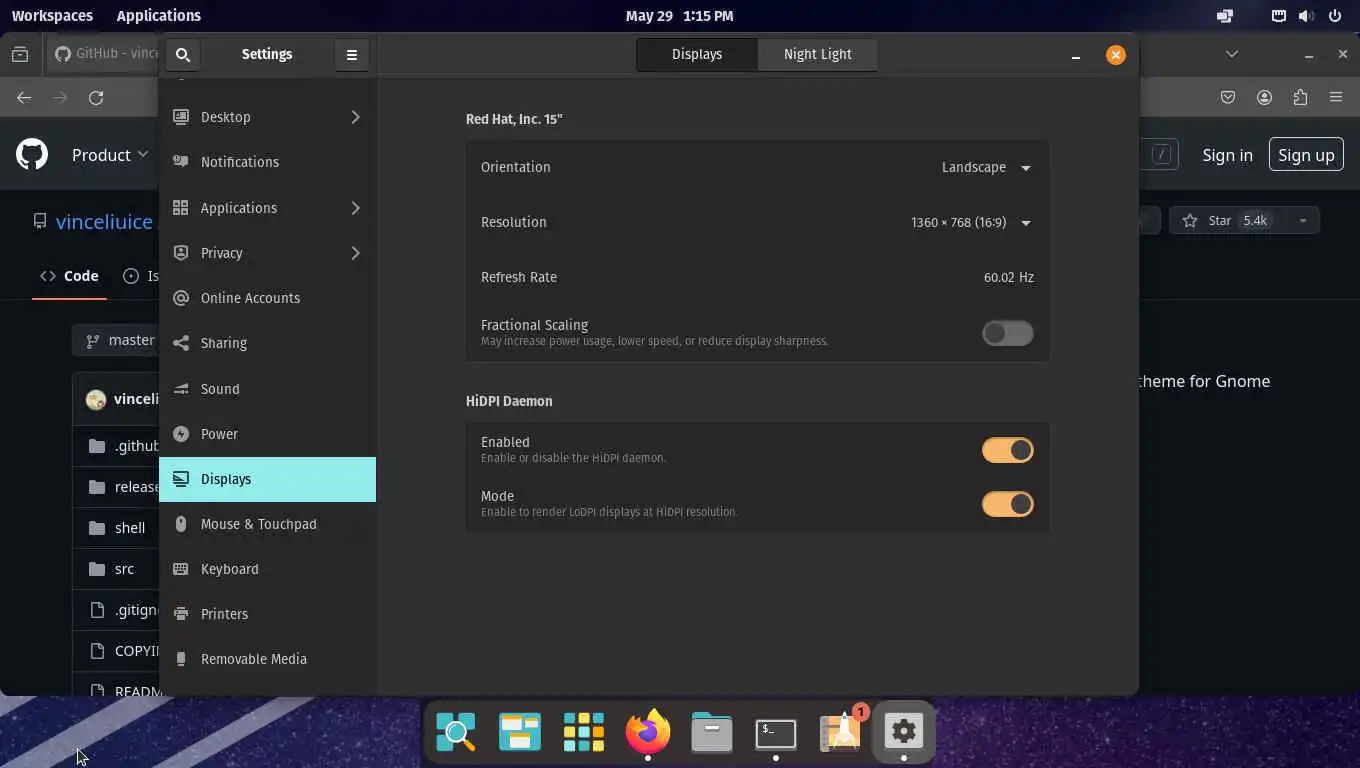This screenshot has height=768, width=1360.
Task: Open the Orientation Landscape dropdown
Action: pos(986,167)
